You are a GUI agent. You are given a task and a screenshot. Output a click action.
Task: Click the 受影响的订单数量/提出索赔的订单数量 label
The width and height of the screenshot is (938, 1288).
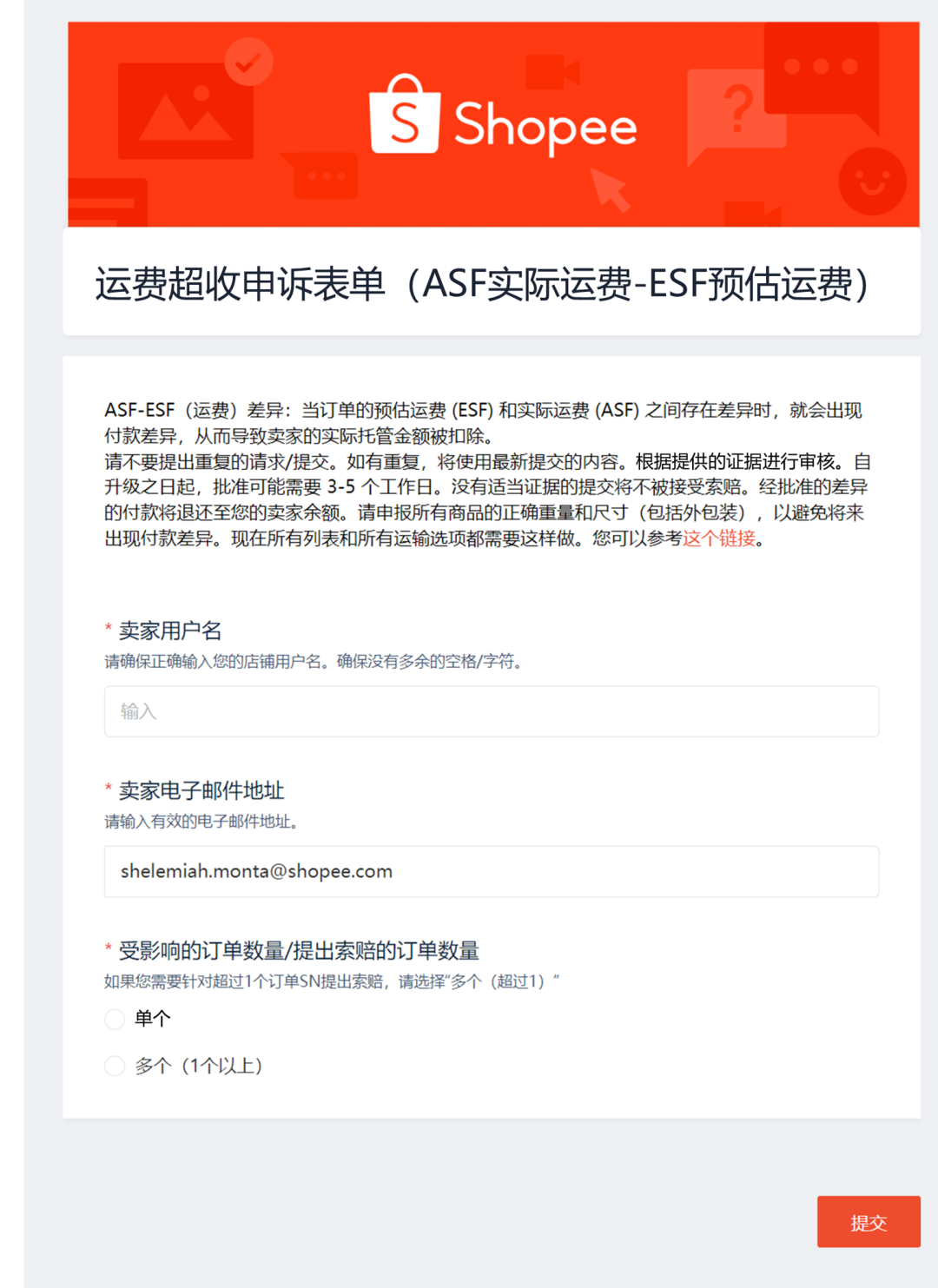tap(299, 951)
